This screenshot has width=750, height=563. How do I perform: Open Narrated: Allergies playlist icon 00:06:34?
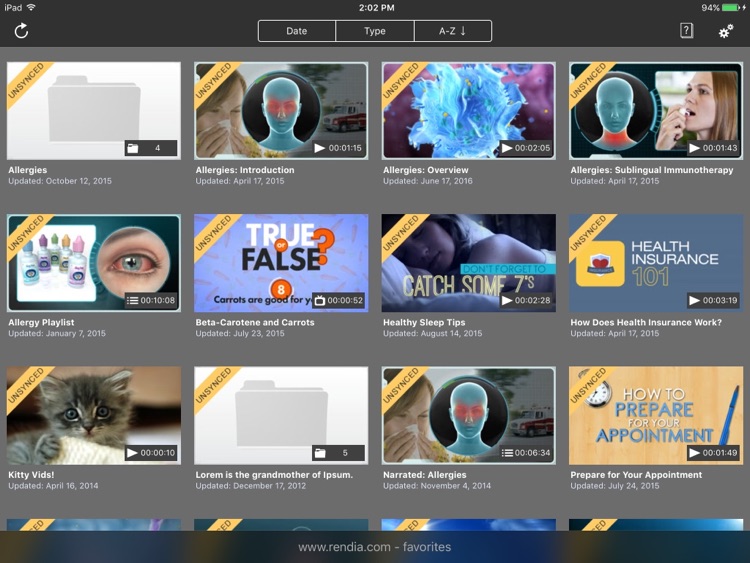pyautogui.click(x=526, y=453)
